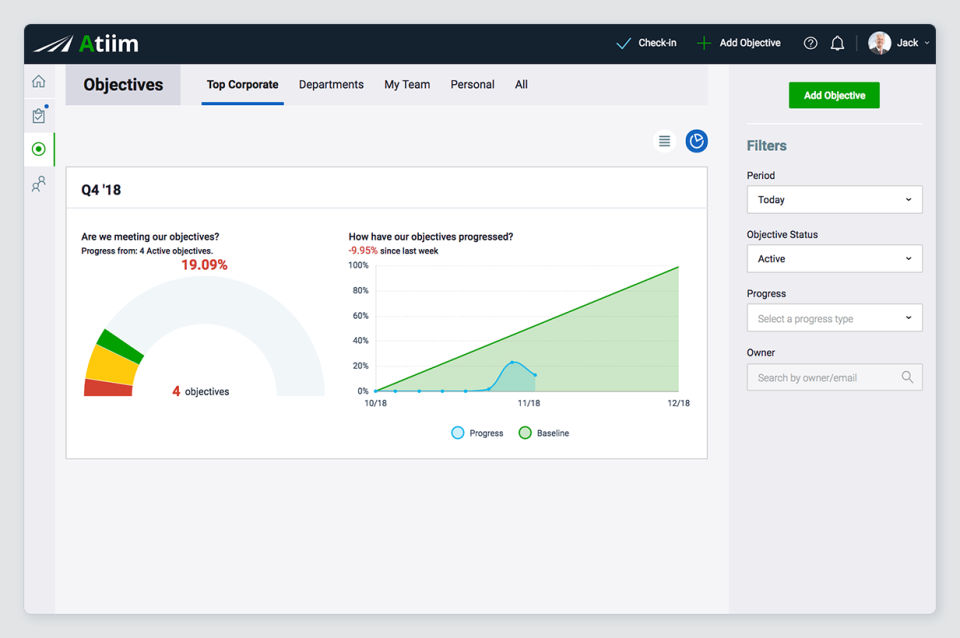This screenshot has width=960, height=638.
Task: Click the Atiim logo
Action: click(86, 43)
